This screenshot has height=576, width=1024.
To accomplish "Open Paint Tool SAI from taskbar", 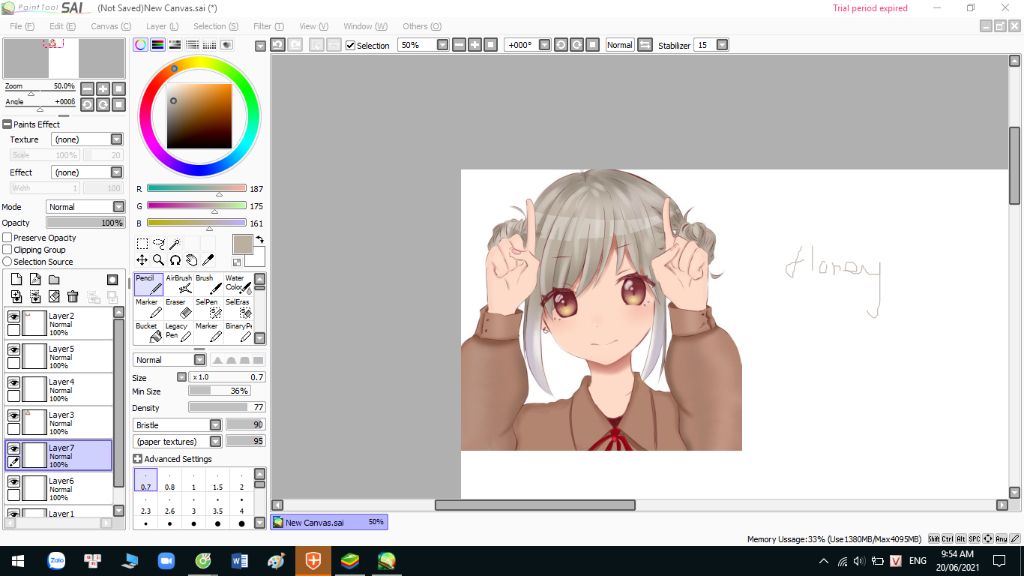I will tap(387, 560).
